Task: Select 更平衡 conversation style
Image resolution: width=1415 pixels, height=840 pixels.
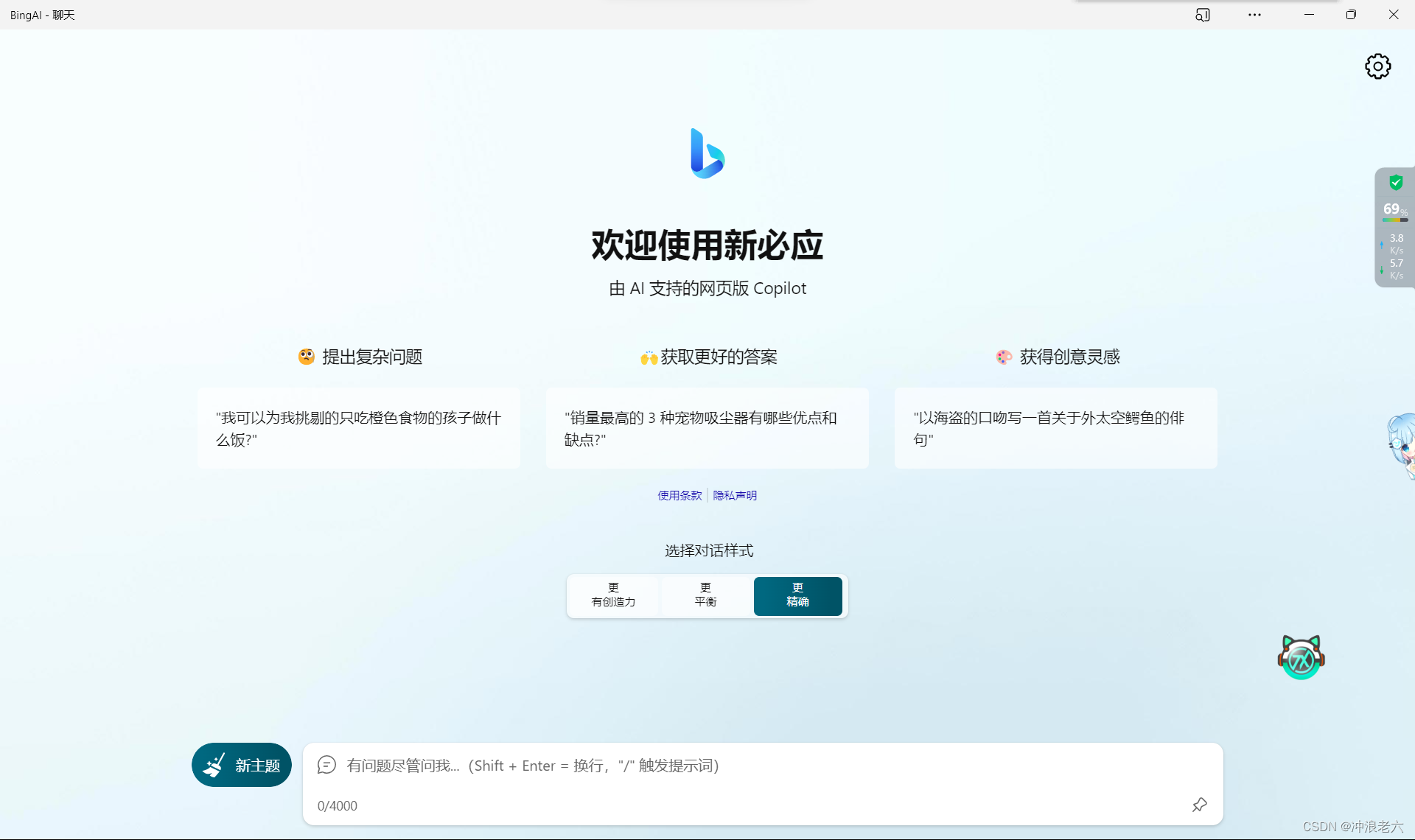Action: click(705, 595)
